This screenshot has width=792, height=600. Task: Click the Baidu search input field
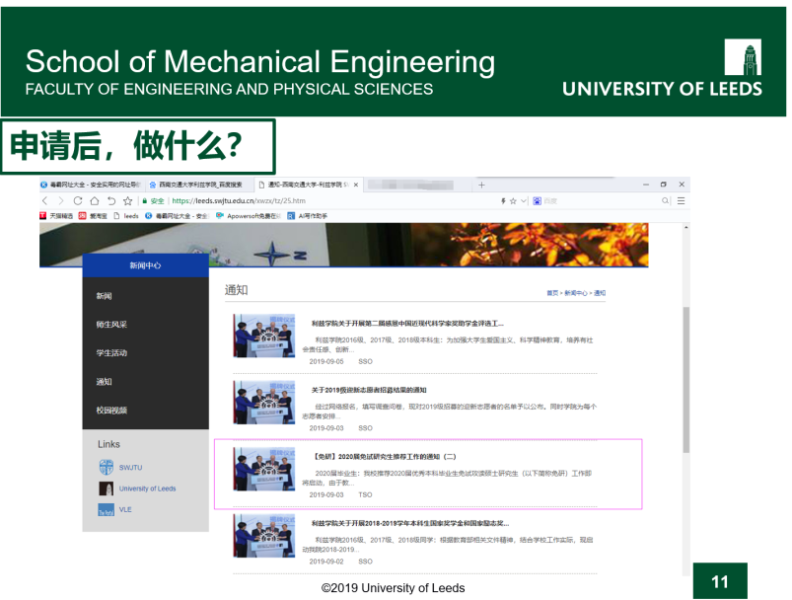click(x=601, y=201)
